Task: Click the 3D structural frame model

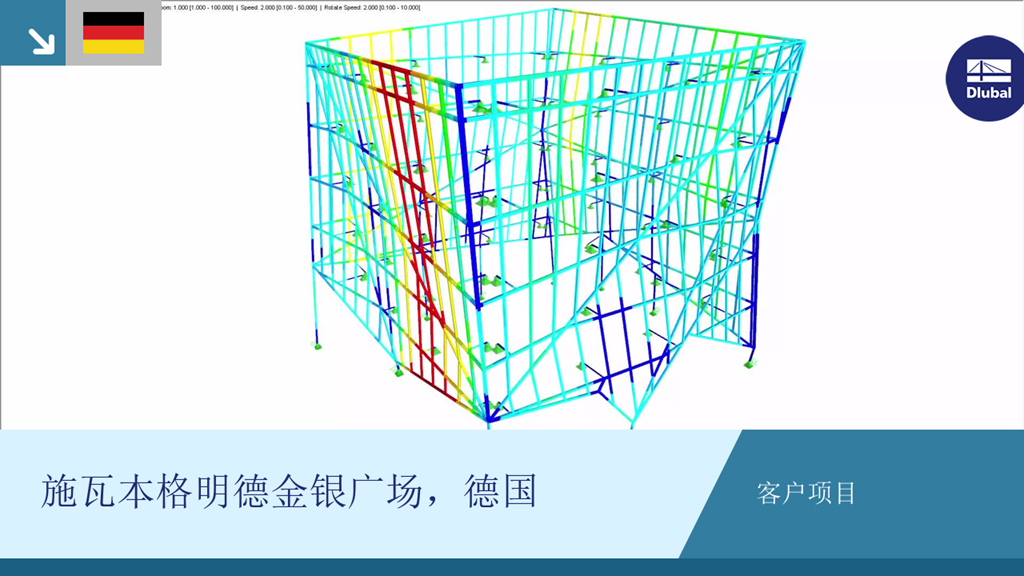Action: [x=555, y=219]
